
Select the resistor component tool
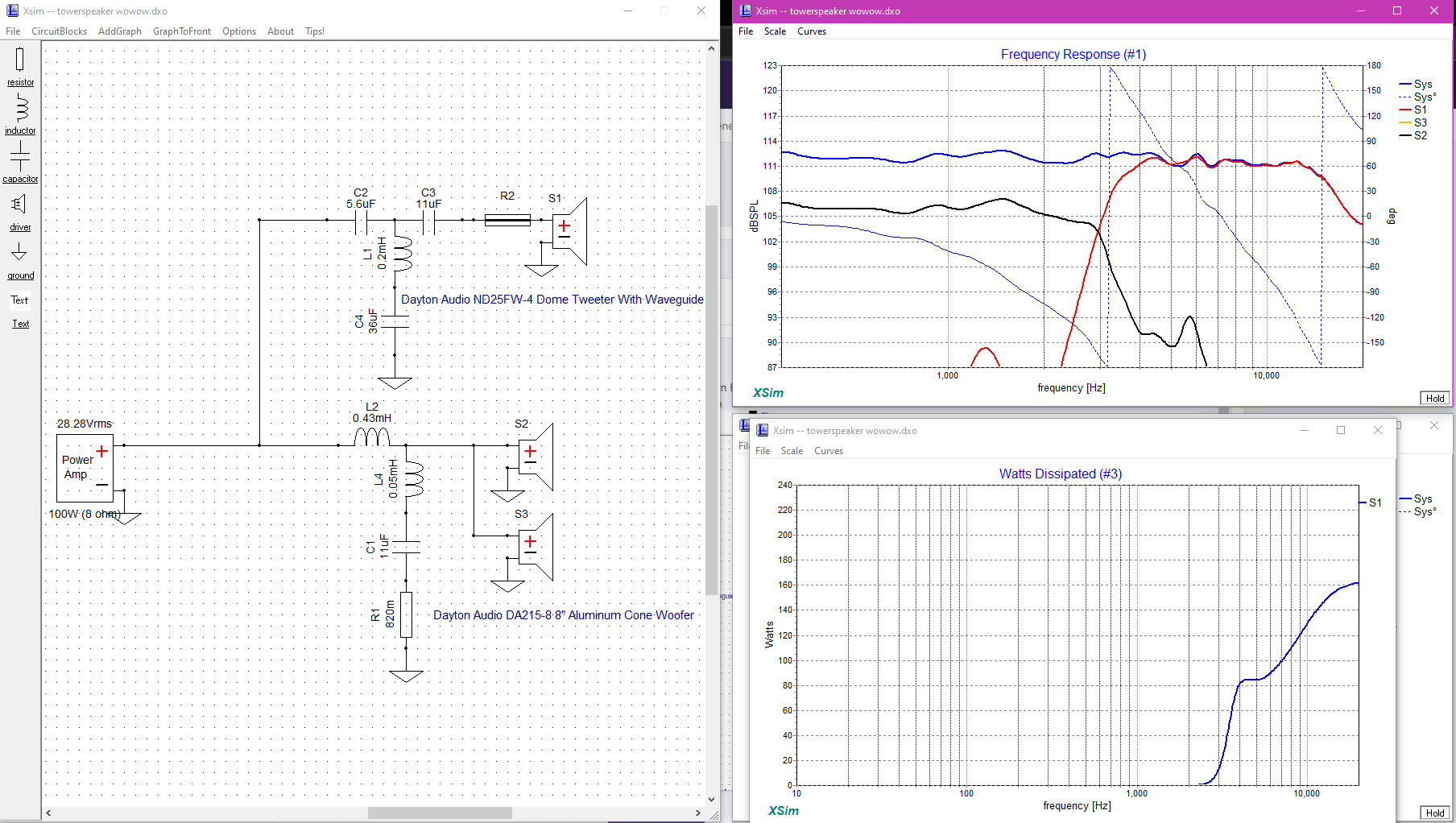[x=20, y=66]
